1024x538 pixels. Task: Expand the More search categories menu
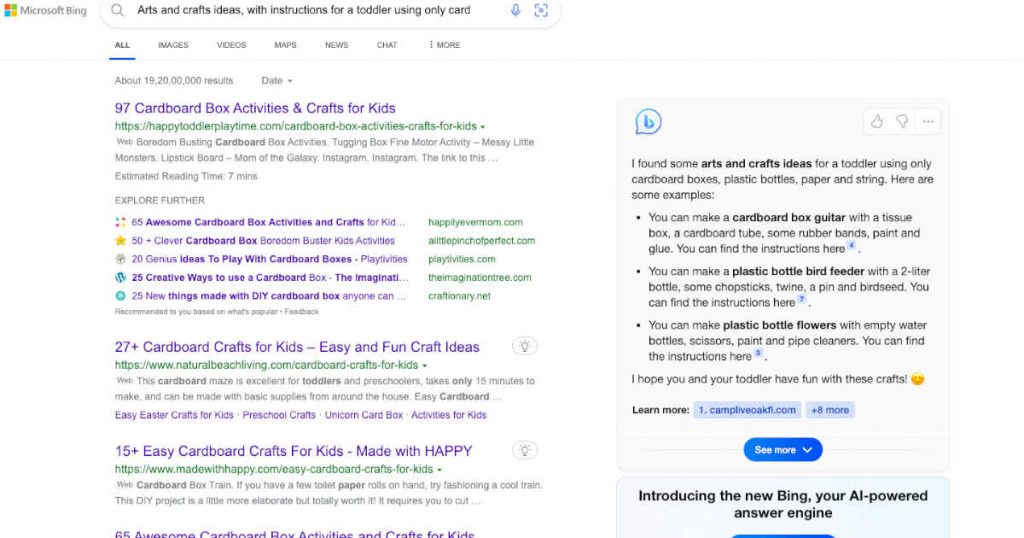[x=445, y=45]
